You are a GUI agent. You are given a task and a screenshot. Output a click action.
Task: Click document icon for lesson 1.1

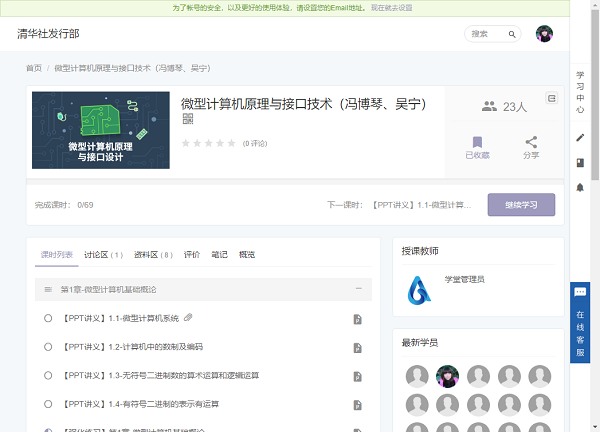tap(357, 319)
